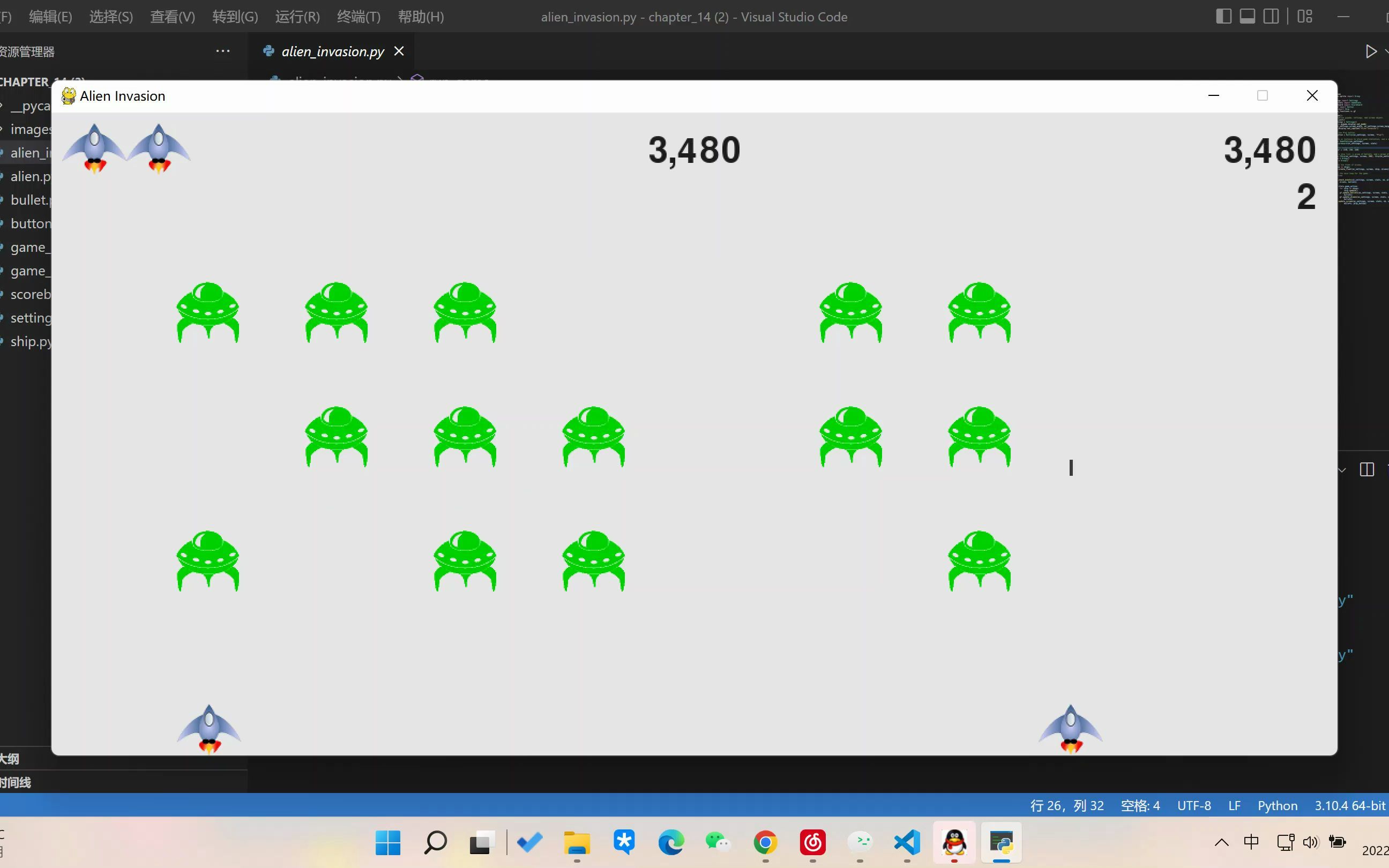The height and width of the screenshot is (868, 1389).
Task: Click Python language mode in status bar
Action: [1277, 805]
